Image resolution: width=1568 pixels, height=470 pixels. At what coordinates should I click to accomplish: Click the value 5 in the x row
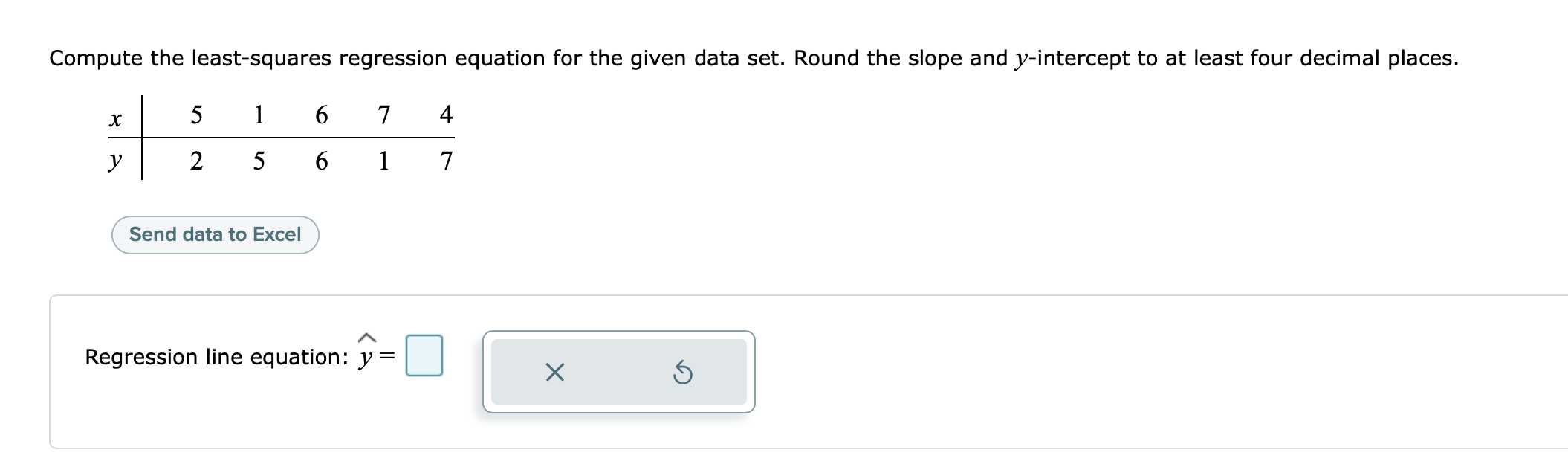(x=195, y=115)
